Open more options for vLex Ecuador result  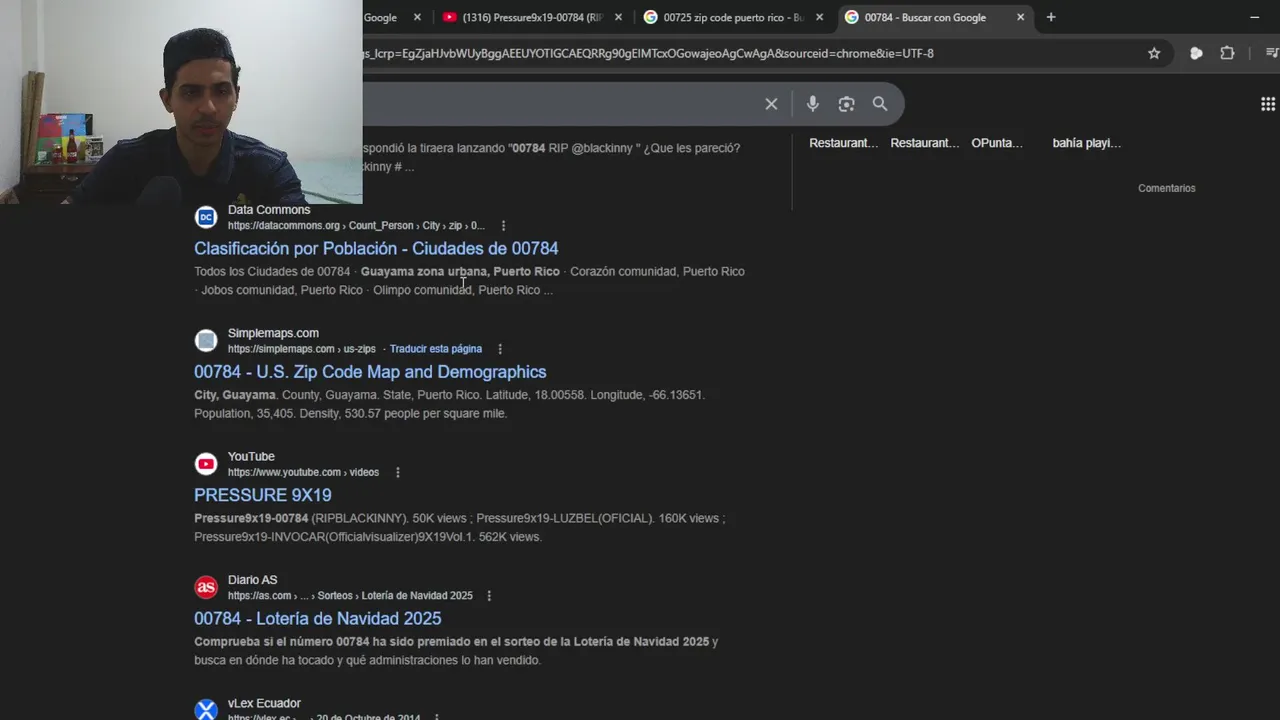437,717
